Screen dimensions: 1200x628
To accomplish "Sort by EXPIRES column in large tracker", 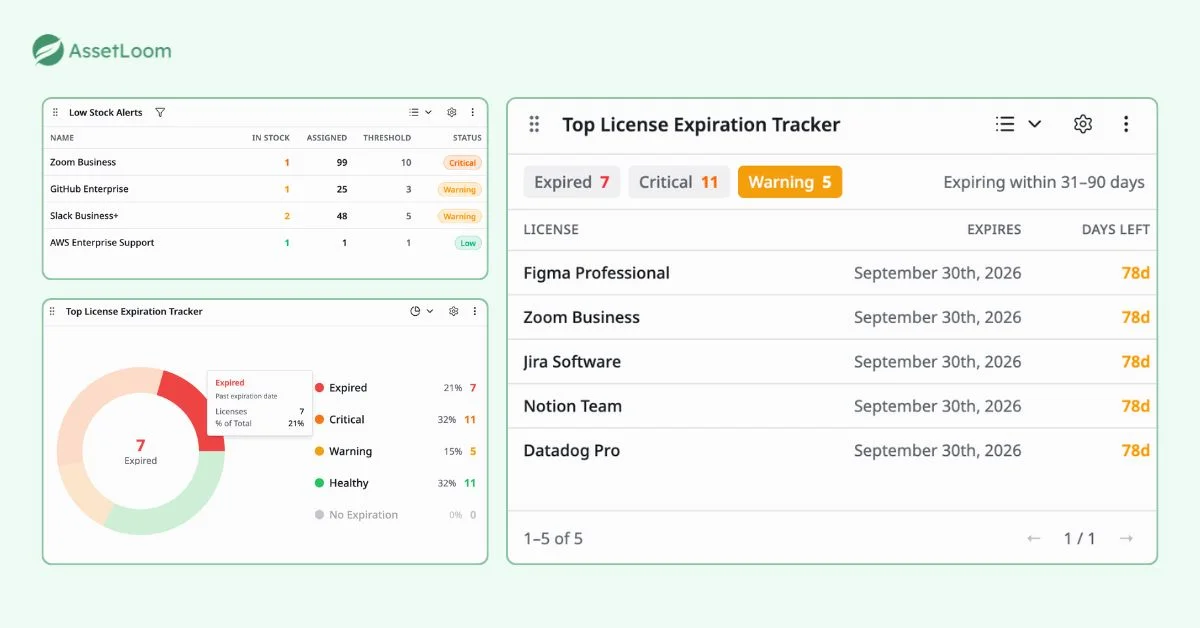I will pos(994,229).
